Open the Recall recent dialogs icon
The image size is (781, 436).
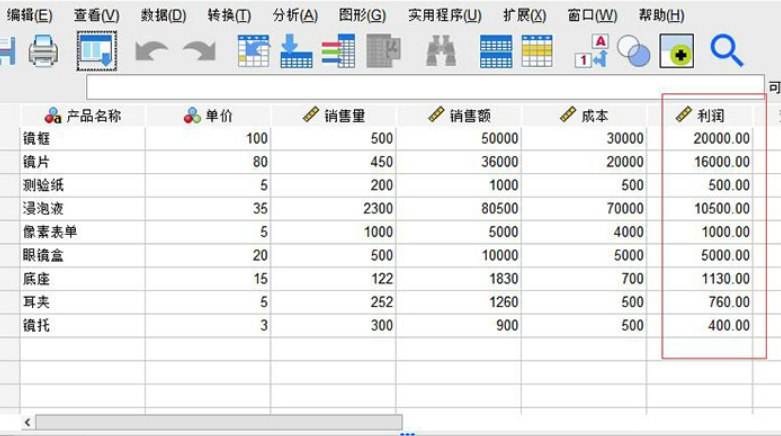pyautogui.click(x=97, y=51)
